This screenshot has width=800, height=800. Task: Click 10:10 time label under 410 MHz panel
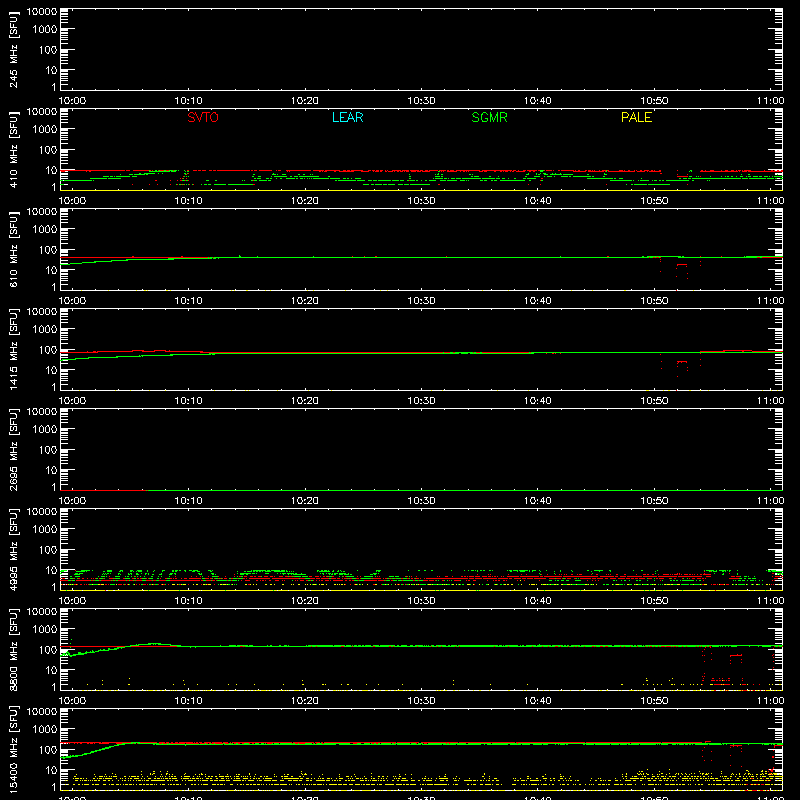189,201
